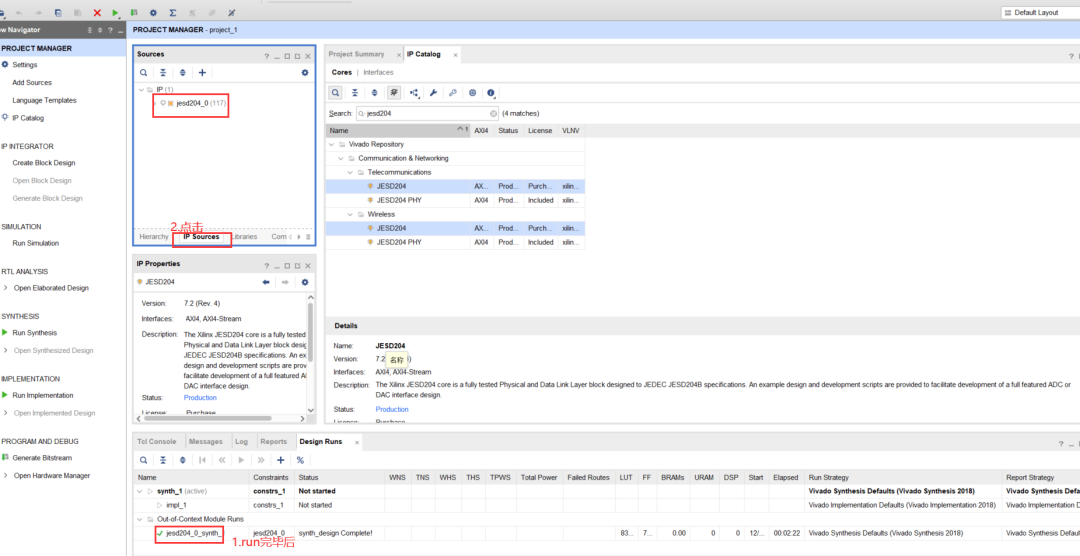Click Run Synthesis in Flow Navigator
The width and height of the screenshot is (1080, 556).
point(34,333)
